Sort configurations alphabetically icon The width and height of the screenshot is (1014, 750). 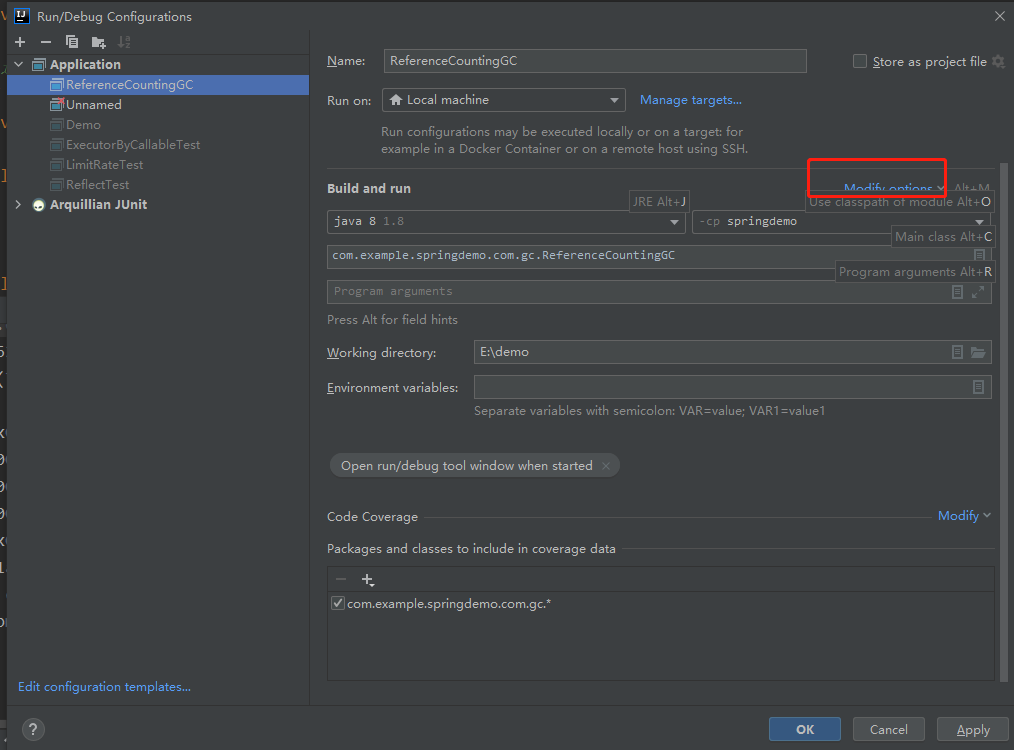(x=124, y=42)
